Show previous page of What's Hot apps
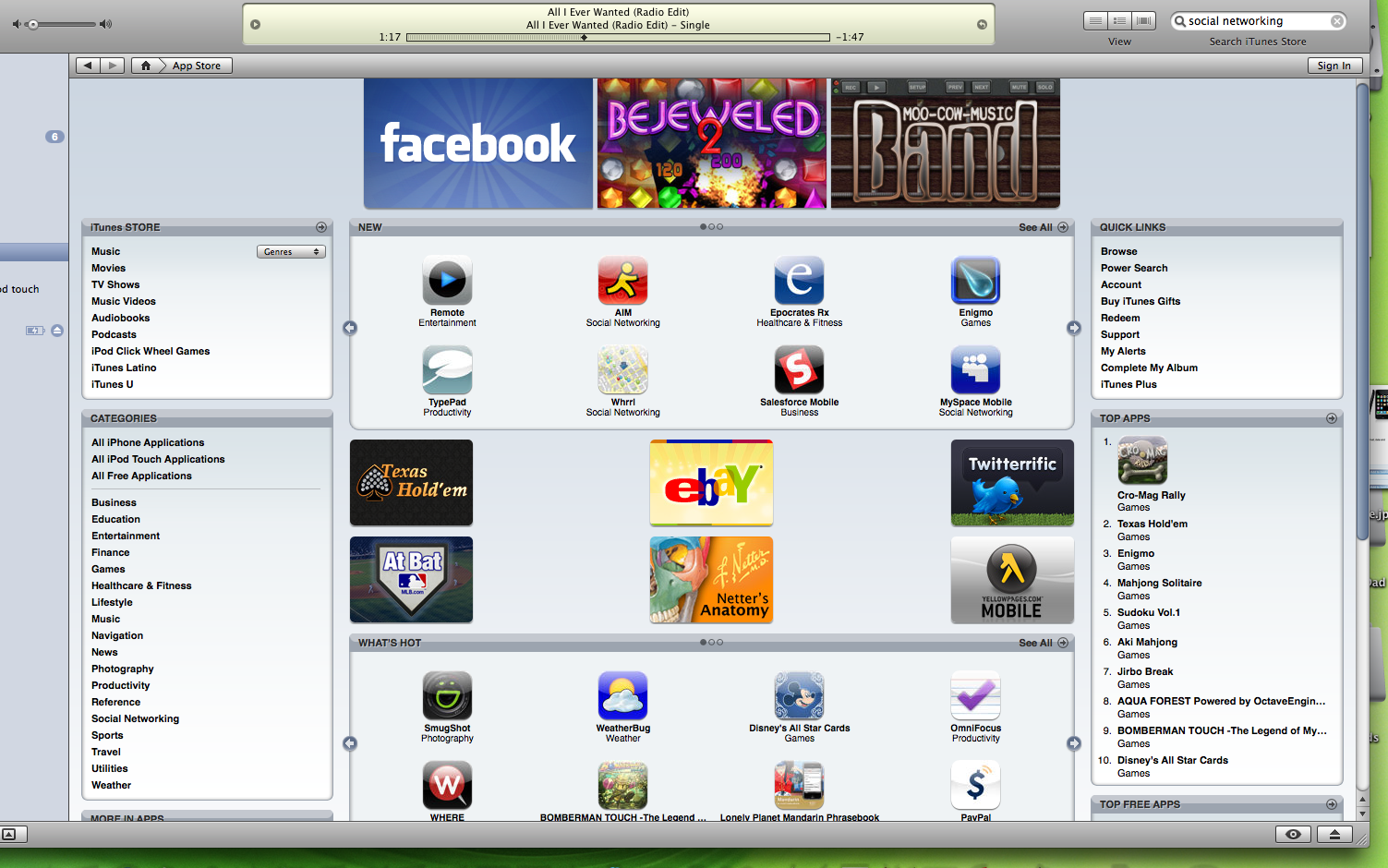Screen dimensions: 1388x868 click(350, 743)
